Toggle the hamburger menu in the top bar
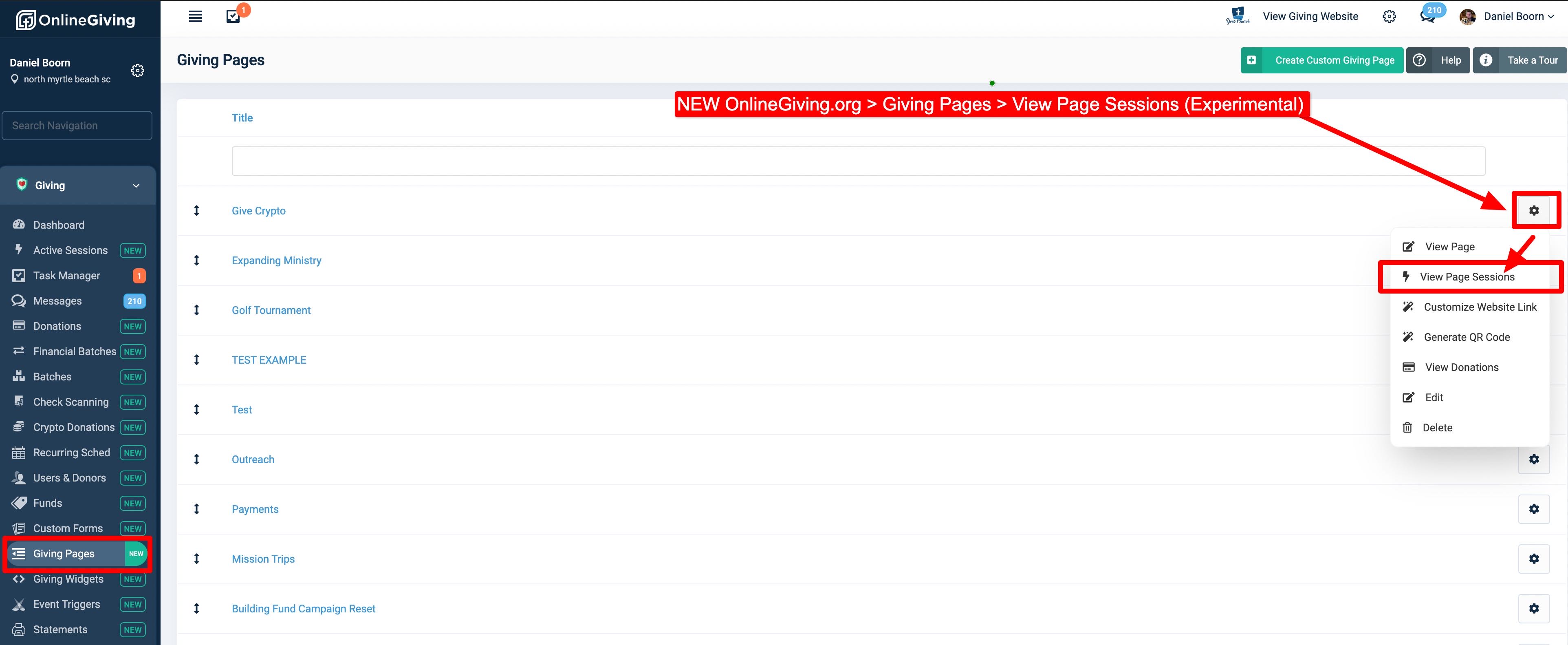Screen dimensions: 1568x645 [x=196, y=16]
